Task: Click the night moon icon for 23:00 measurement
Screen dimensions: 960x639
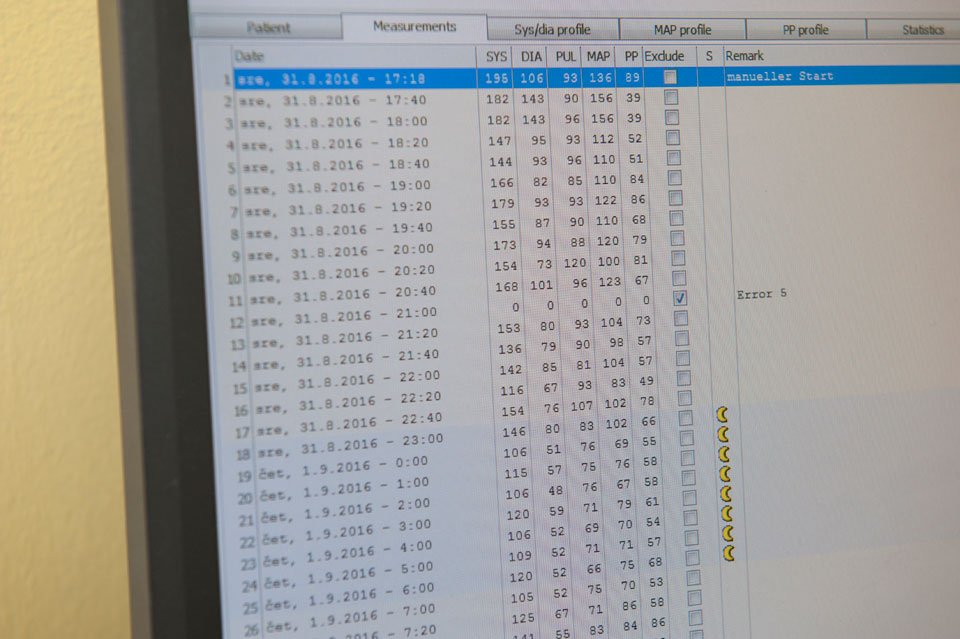Action: point(722,434)
